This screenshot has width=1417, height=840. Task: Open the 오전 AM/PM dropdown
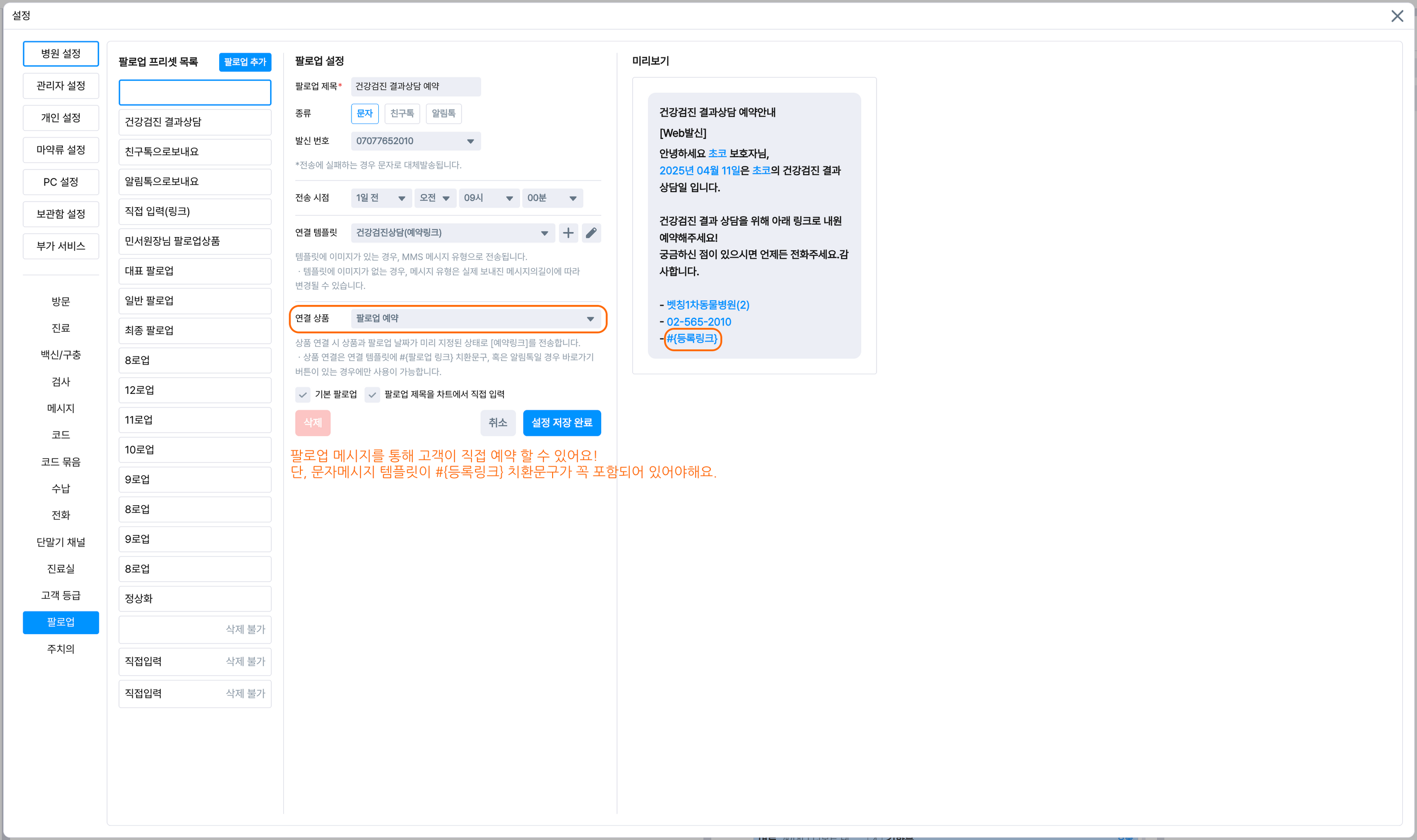434,198
